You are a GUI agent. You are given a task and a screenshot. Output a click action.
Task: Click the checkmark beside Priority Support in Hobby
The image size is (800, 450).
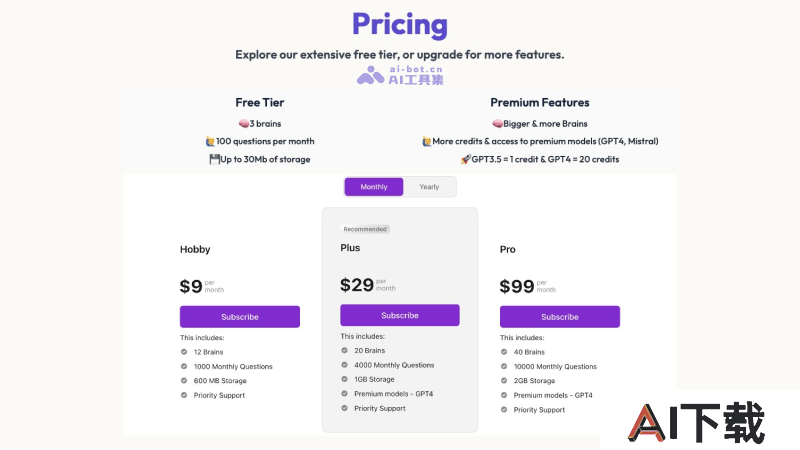coord(184,395)
